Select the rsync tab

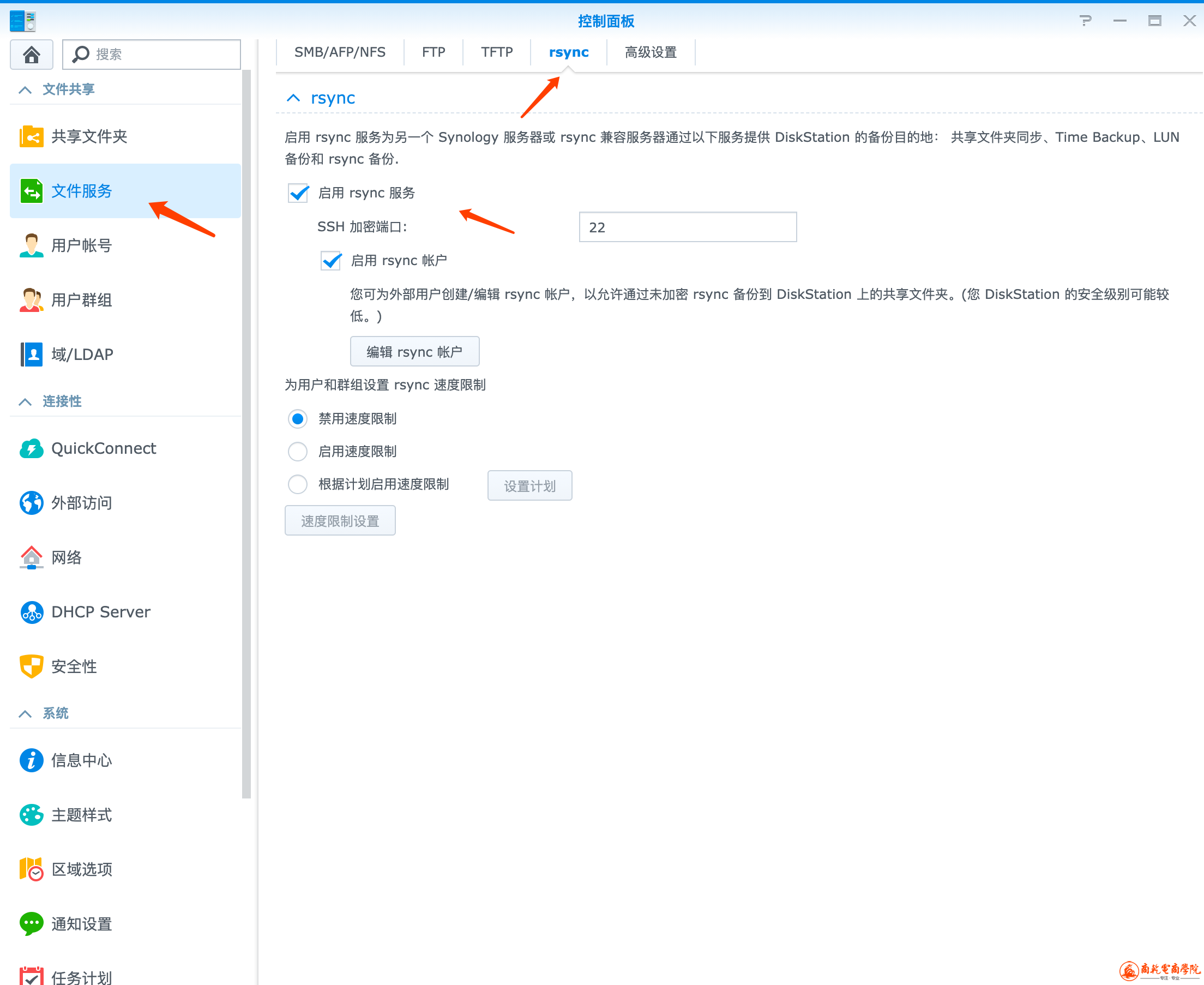(569, 52)
